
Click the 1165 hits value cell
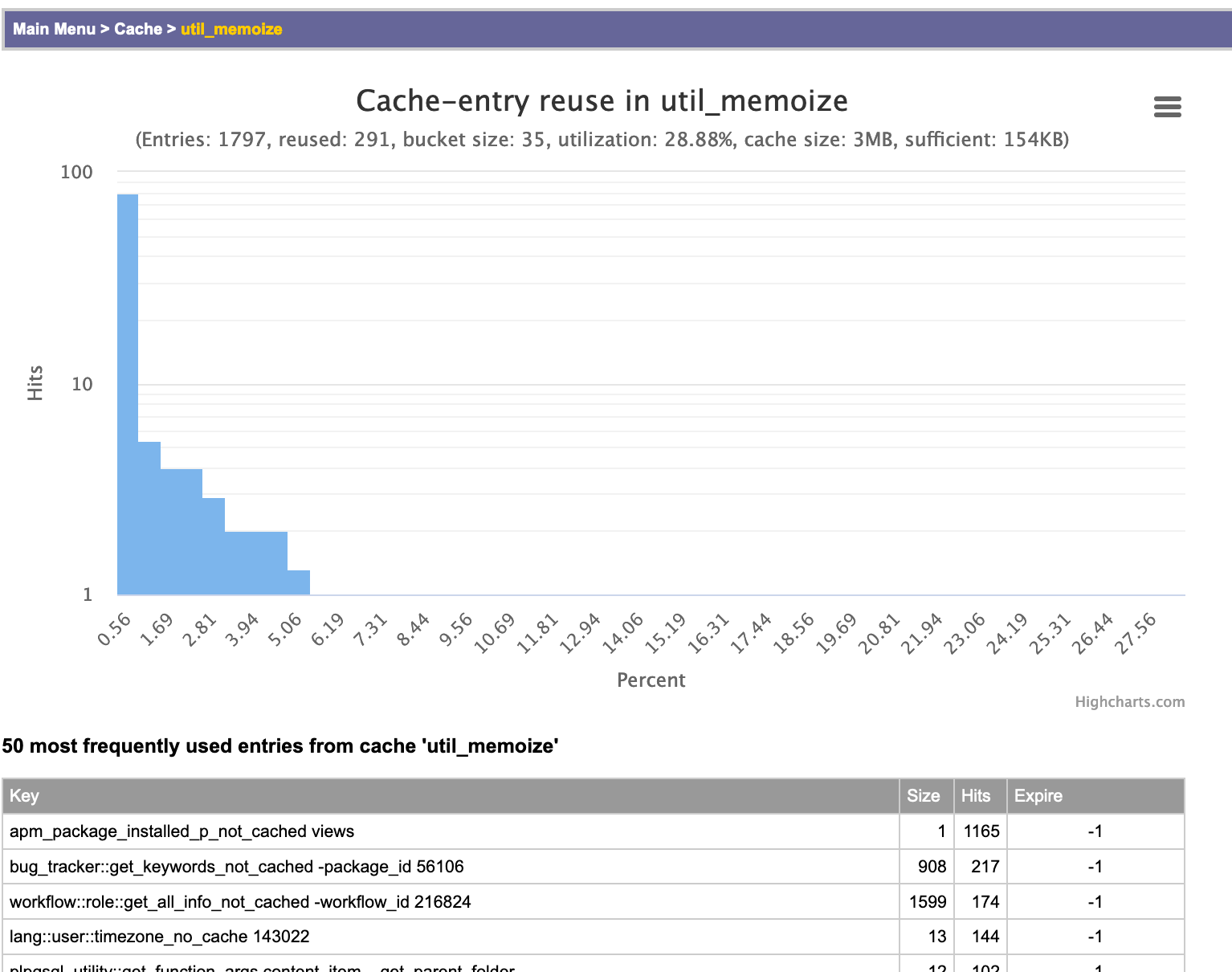pyautogui.click(x=981, y=831)
